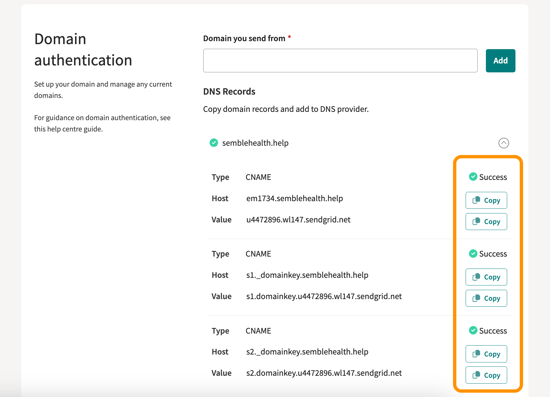Copy the s1.domainkey.u4472896.wl147.sendgrid.net value
Image resolution: width=550 pixels, height=397 pixels.
pyautogui.click(x=486, y=298)
